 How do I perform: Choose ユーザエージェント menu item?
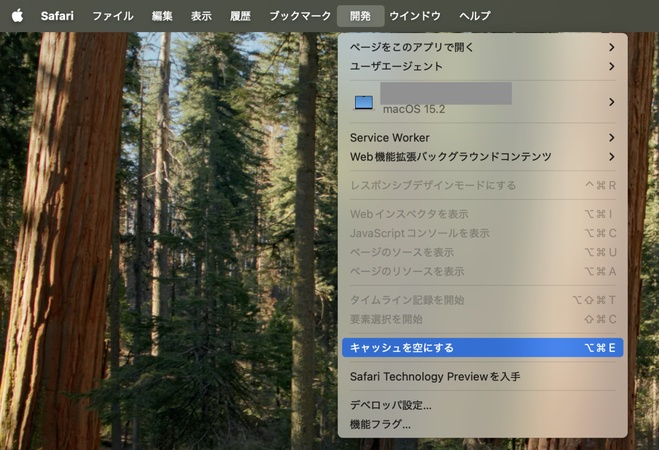pyautogui.click(x=482, y=66)
